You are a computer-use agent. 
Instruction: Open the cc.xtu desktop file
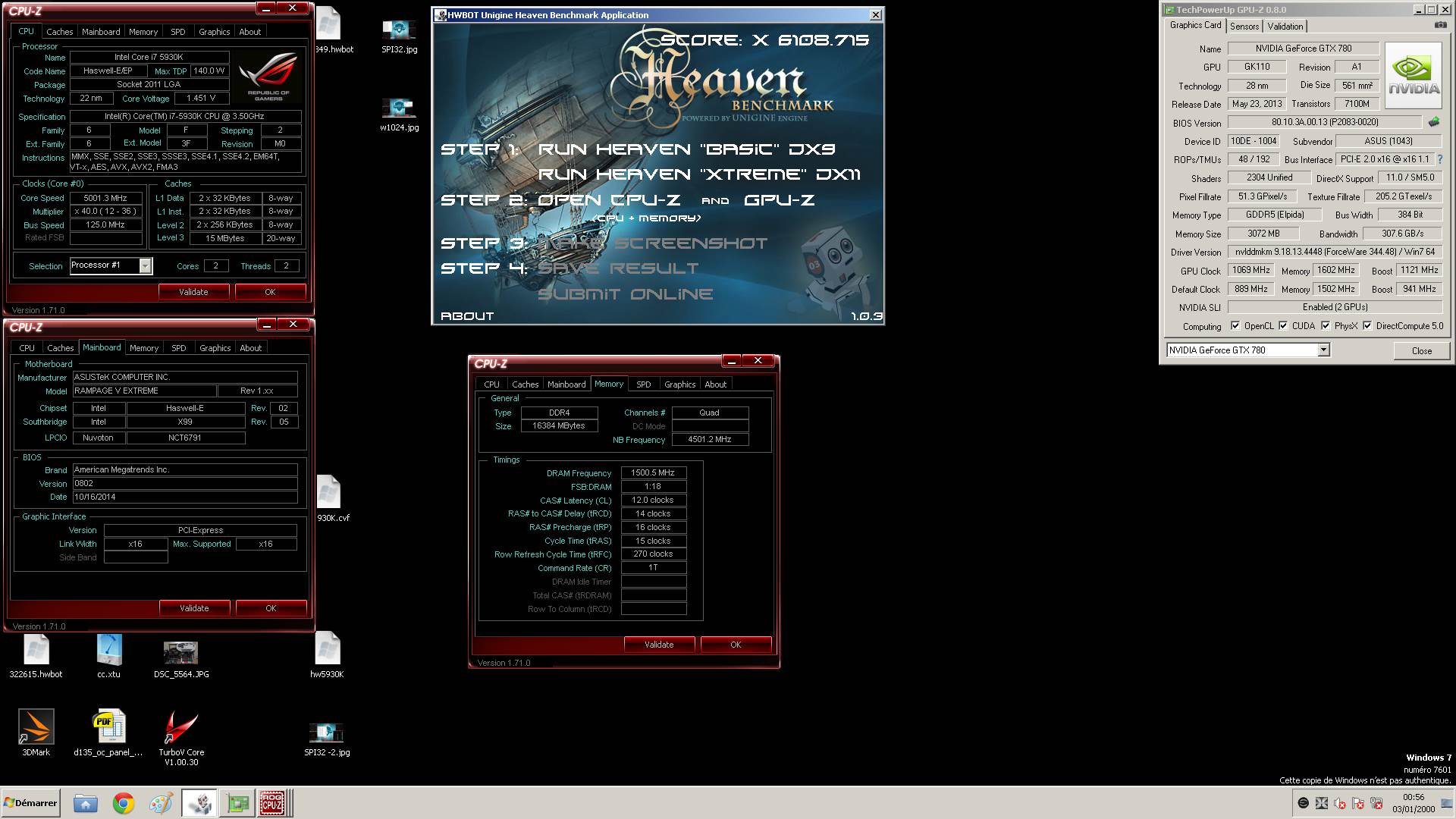pyautogui.click(x=108, y=655)
